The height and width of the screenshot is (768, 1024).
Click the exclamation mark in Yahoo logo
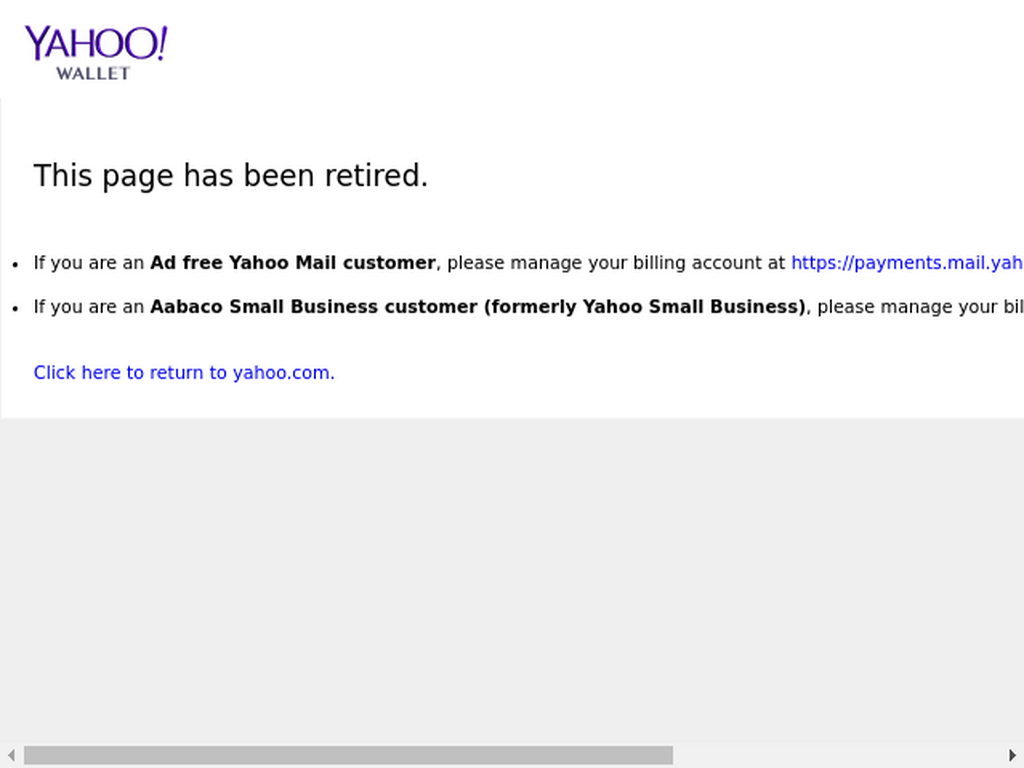pyautogui.click(x=161, y=42)
